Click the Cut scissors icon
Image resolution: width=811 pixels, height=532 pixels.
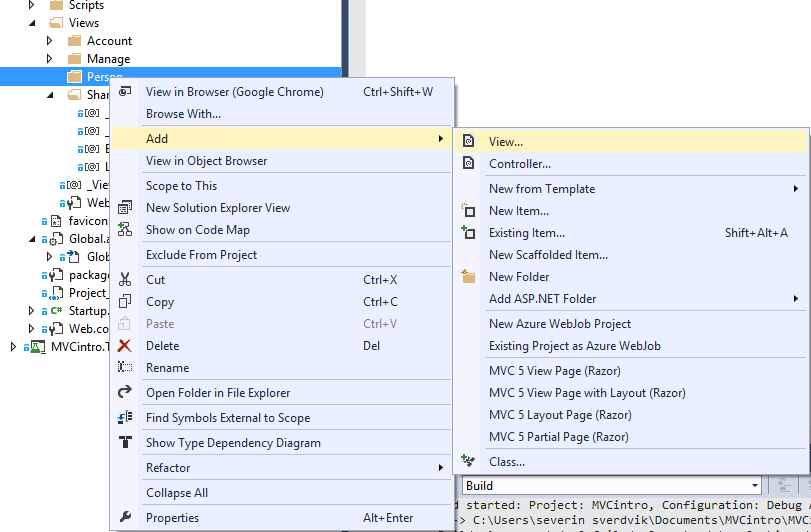pos(125,280)
